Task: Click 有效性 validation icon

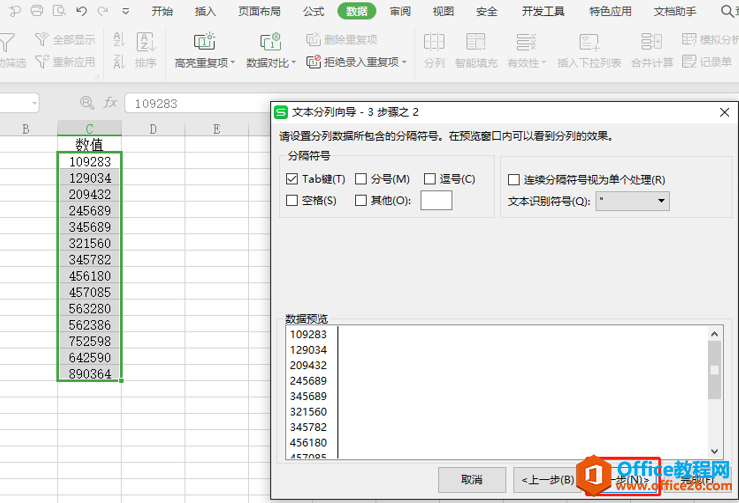Action: click(x=526, y=42)
